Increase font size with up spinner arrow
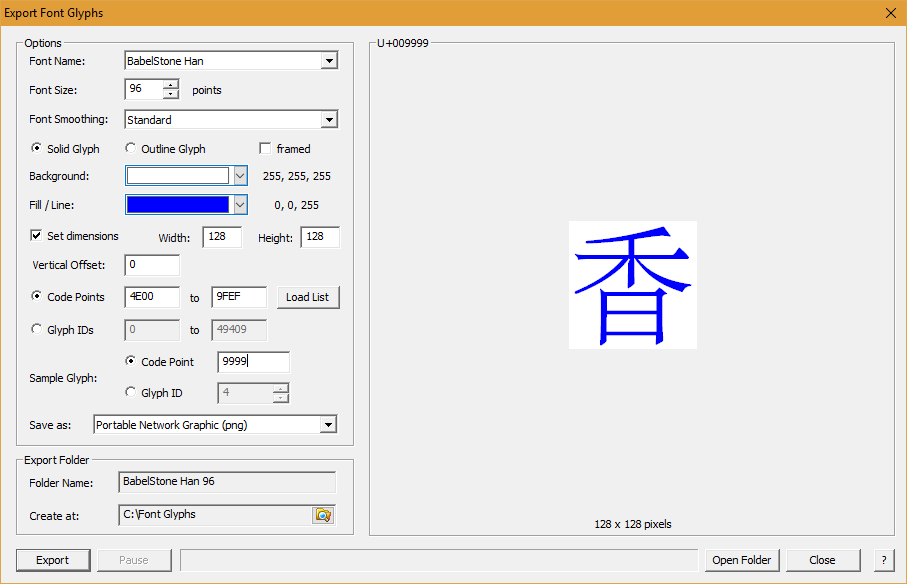907x584 pixels. (171, 85)
